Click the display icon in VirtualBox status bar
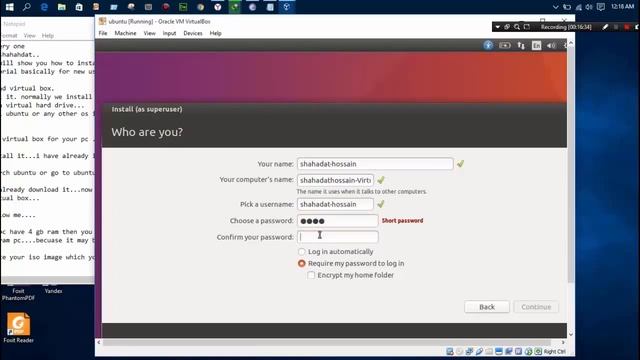This screenshot has height=360, width=640. (x=499, y=351)
